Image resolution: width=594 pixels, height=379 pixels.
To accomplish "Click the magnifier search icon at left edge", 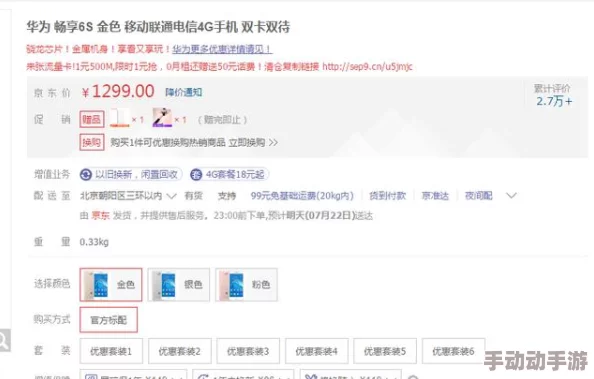I will point(4,340).
